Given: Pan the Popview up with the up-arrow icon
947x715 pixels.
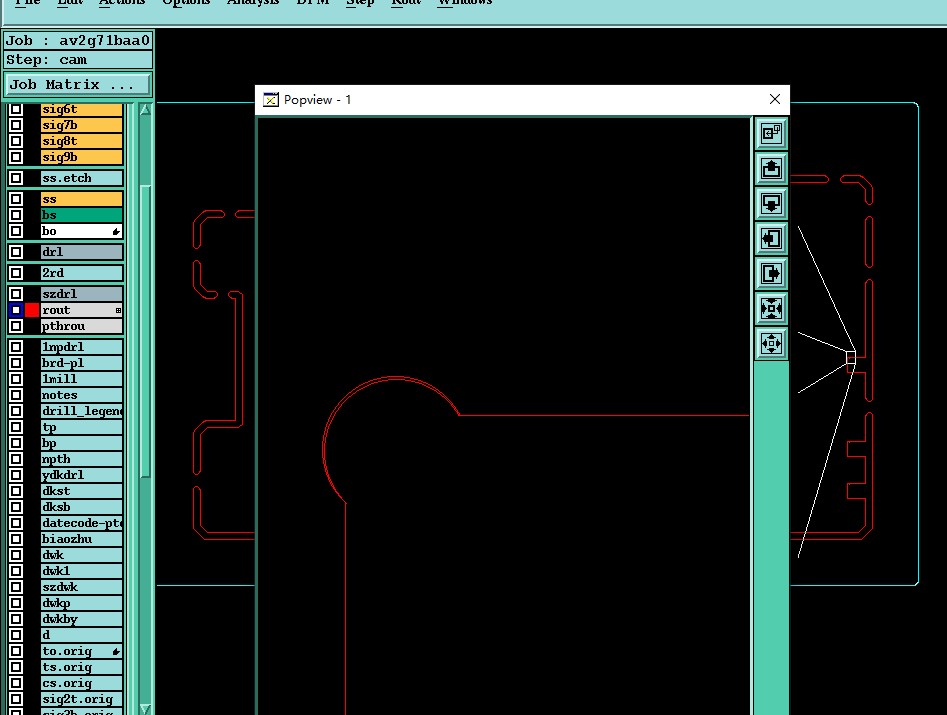Looking at the screenshot, I should [x=771, y=168].
